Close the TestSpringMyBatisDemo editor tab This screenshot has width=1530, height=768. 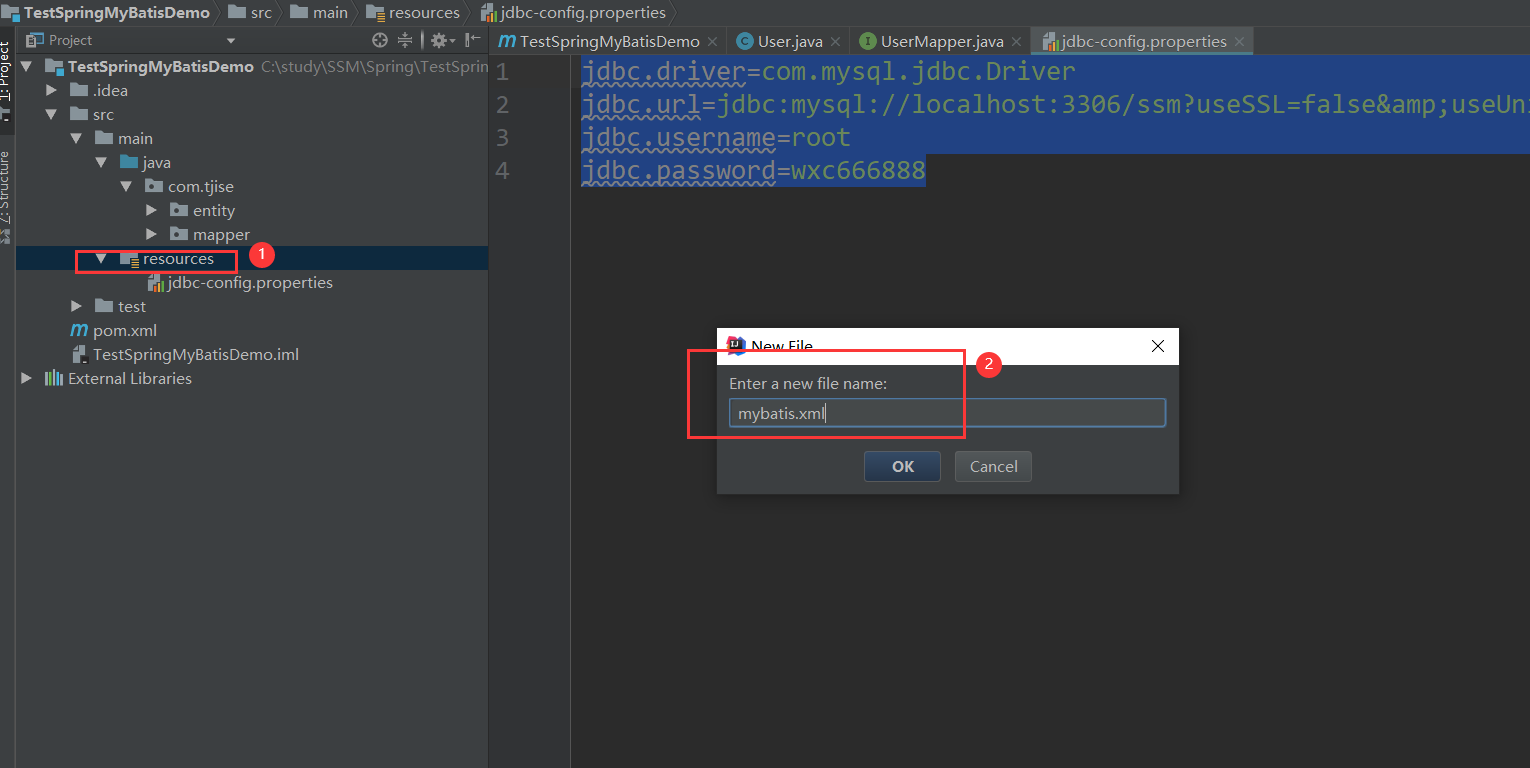712,42
